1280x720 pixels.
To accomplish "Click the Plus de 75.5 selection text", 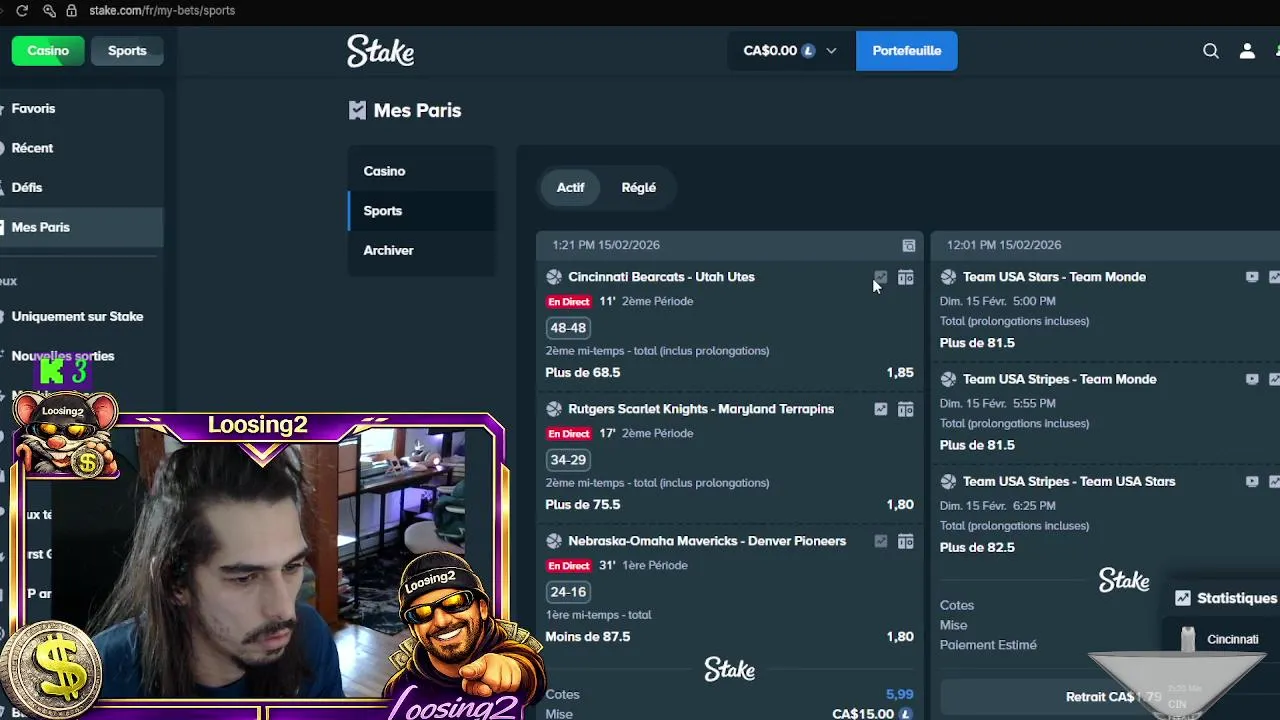I will [583, 504].
